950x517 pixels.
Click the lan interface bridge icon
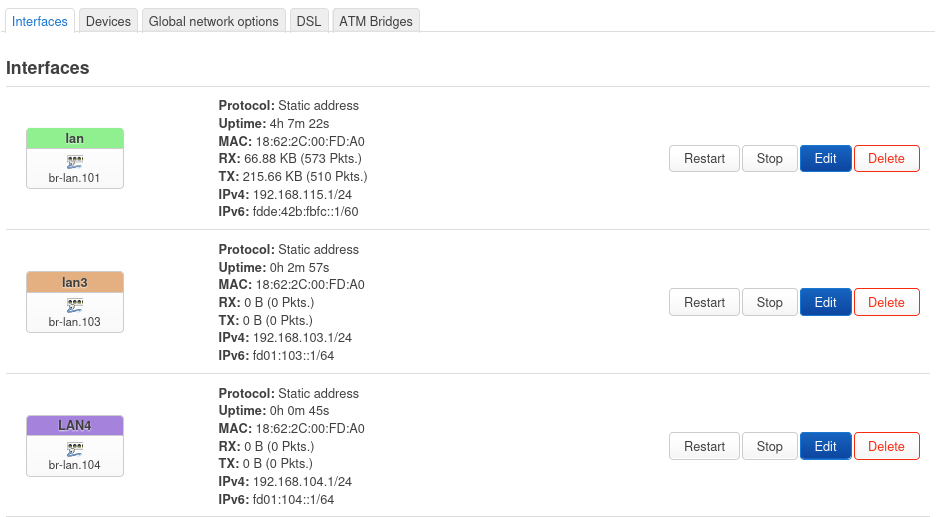pos(75,160)
